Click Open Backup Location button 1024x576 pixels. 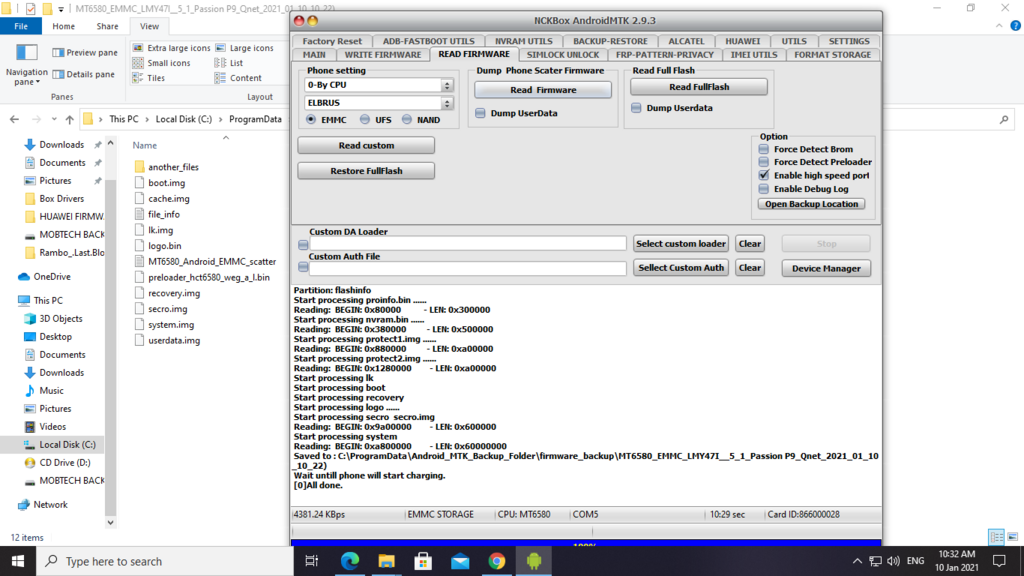811,204
